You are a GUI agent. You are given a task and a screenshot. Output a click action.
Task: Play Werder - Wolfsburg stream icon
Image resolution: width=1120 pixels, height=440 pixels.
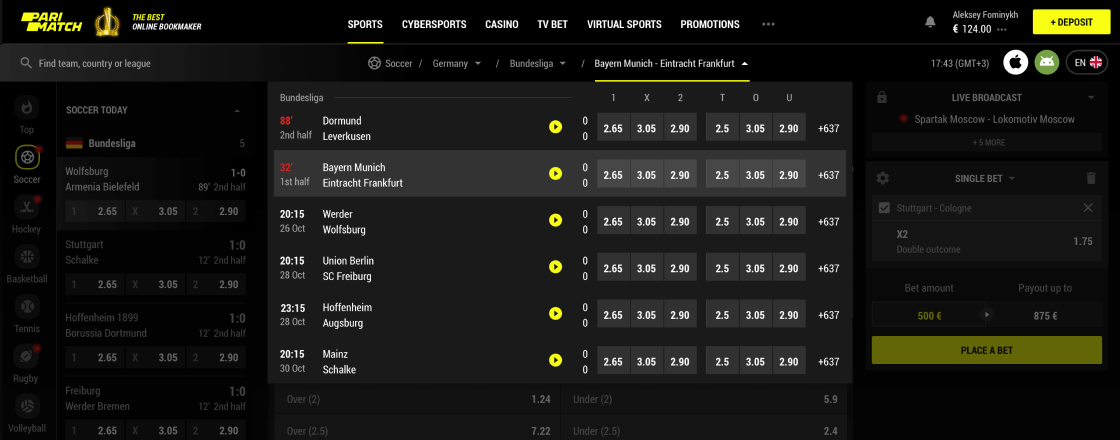tap(555, 221)
